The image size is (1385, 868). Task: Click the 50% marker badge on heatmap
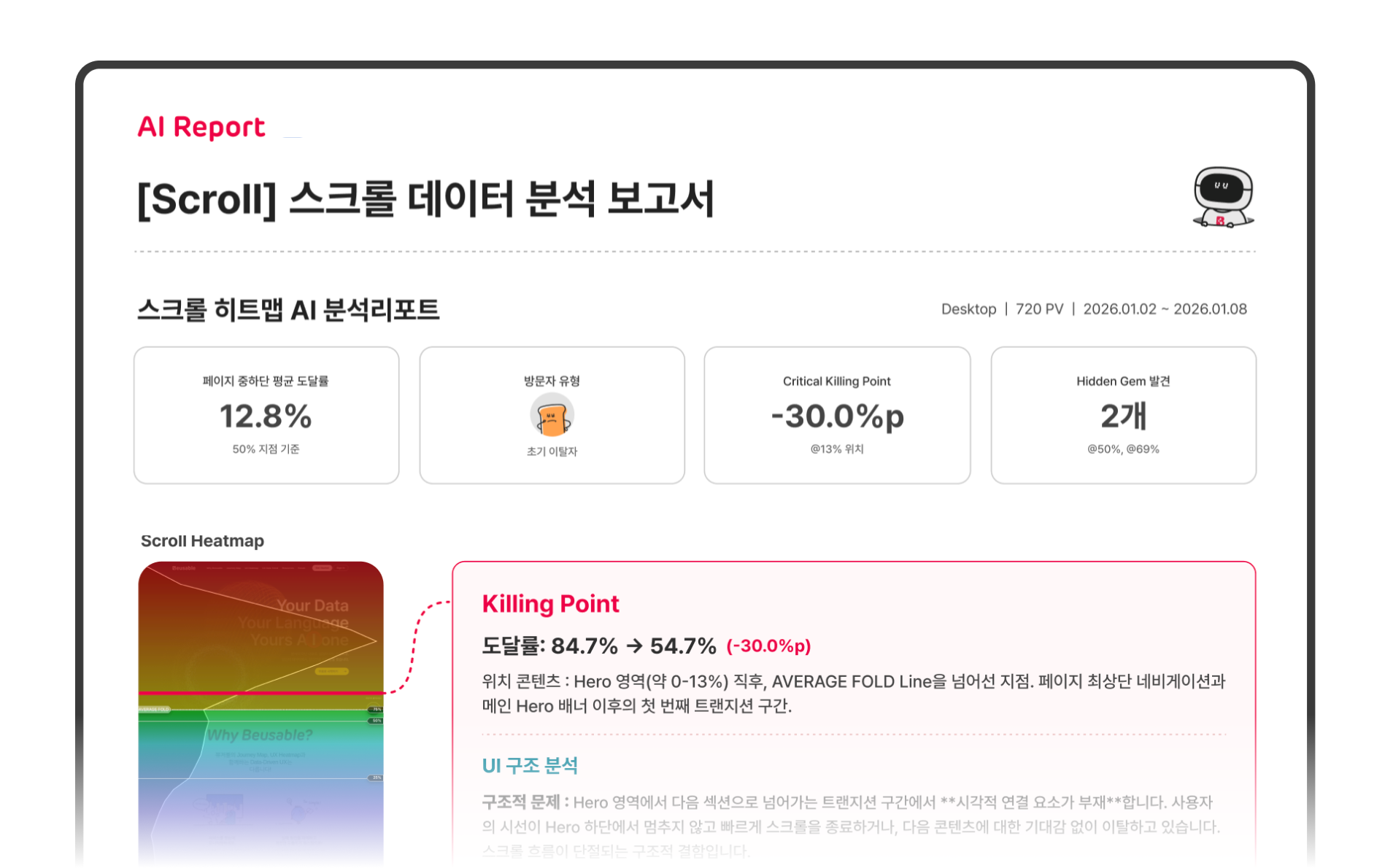[376, 721]
